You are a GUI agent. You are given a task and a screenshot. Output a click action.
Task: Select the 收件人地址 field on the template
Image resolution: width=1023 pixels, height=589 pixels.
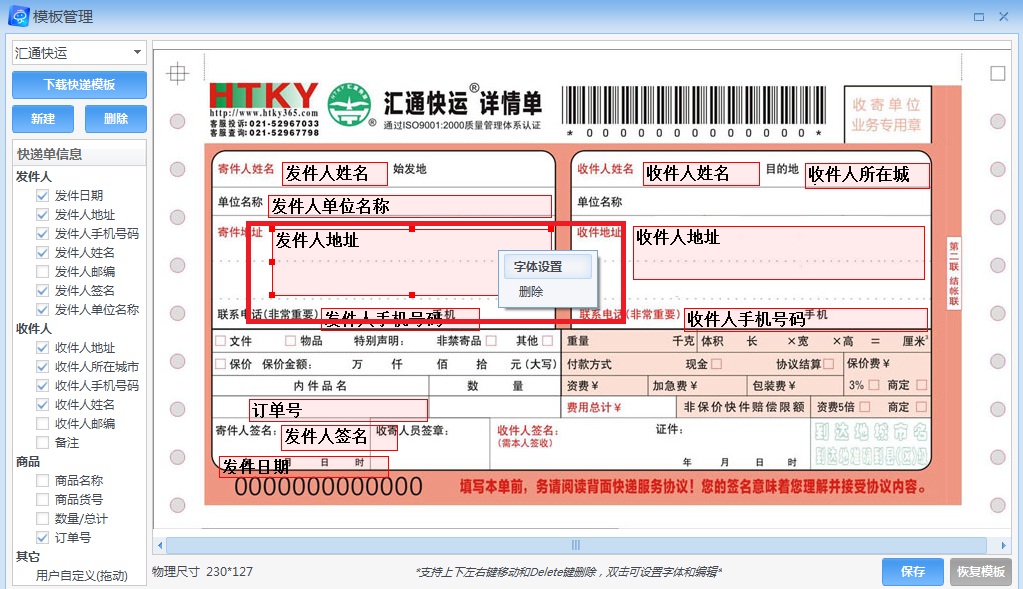[780, 252]
